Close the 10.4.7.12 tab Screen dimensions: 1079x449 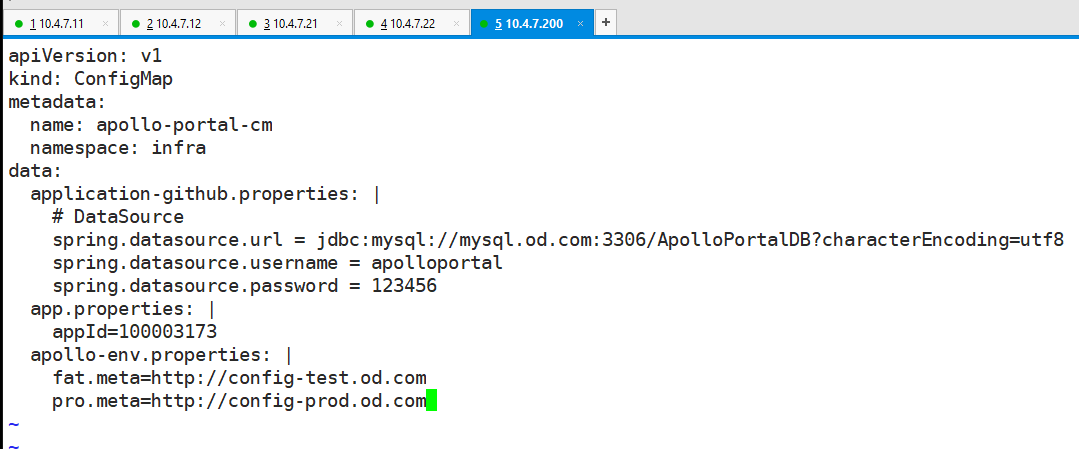tap(223, 23)
